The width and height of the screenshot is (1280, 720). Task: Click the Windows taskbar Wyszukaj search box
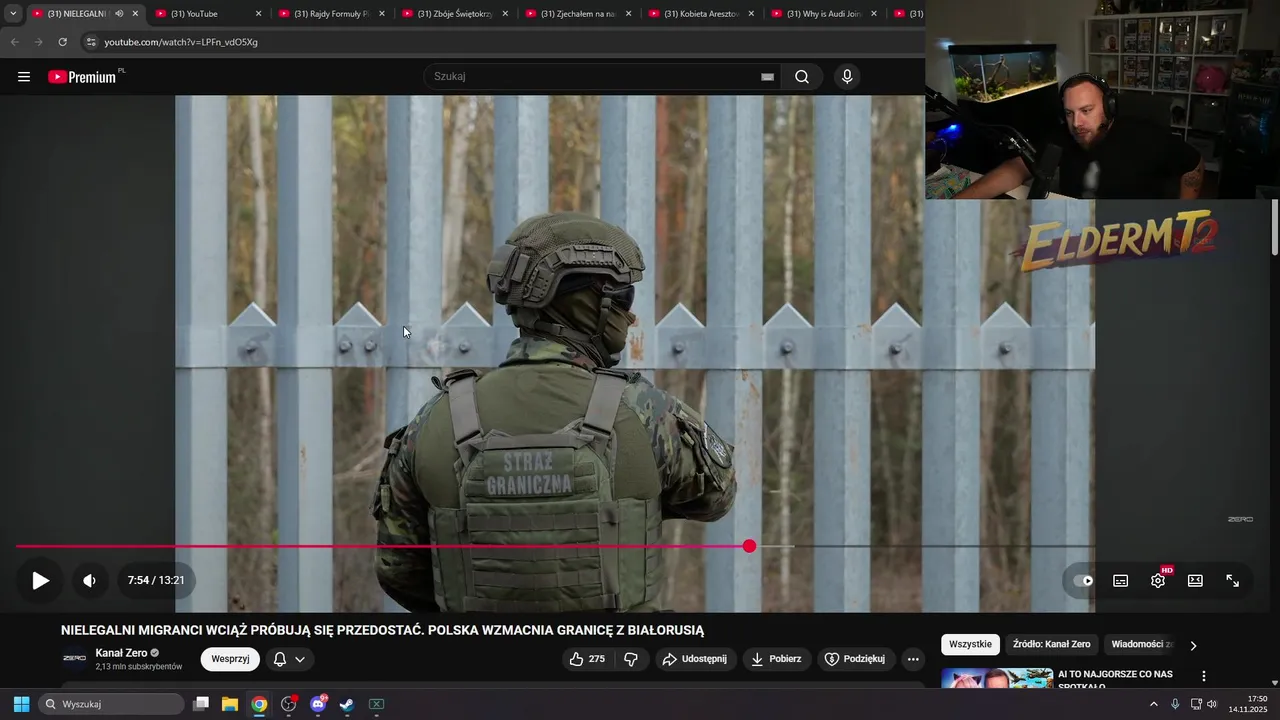(111, 704)
